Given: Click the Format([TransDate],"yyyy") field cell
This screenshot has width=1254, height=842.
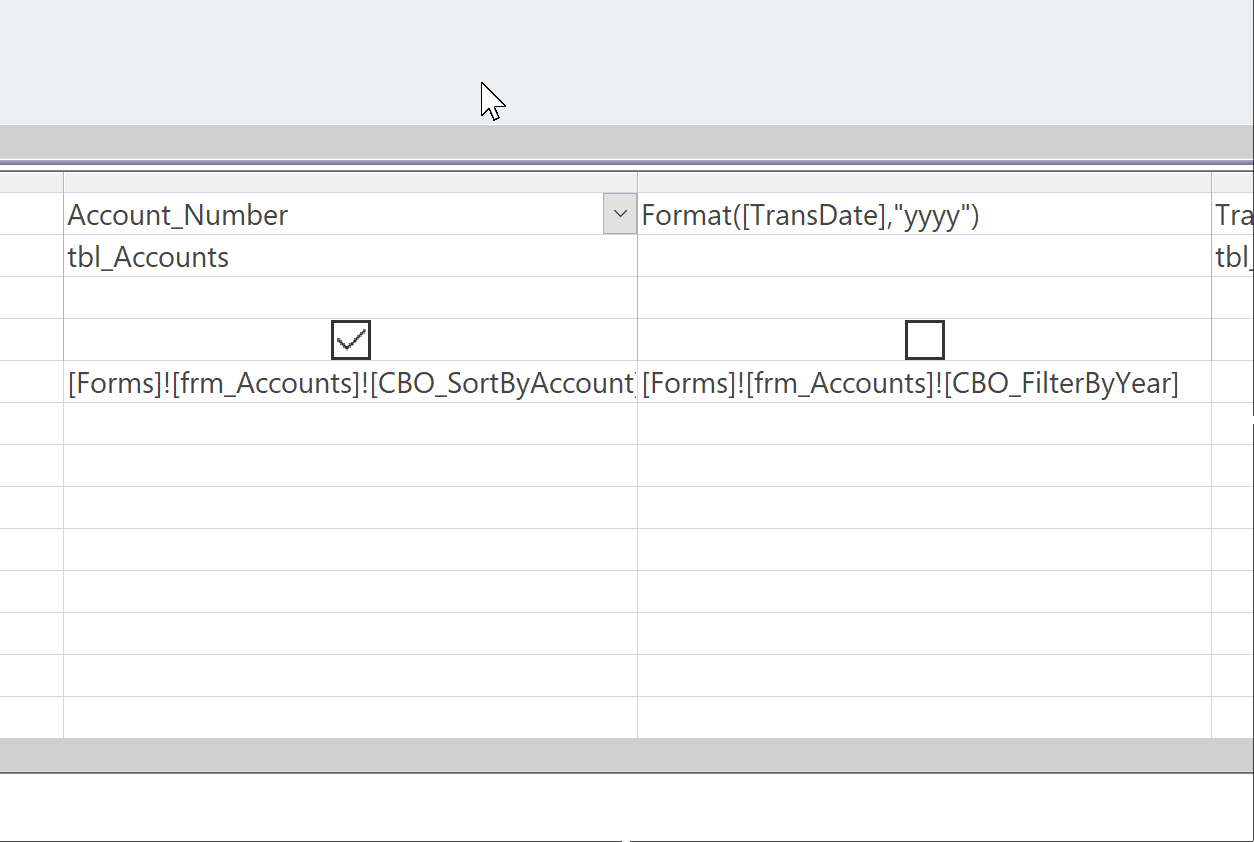Looking at the screenshot, I should point(923,215).
